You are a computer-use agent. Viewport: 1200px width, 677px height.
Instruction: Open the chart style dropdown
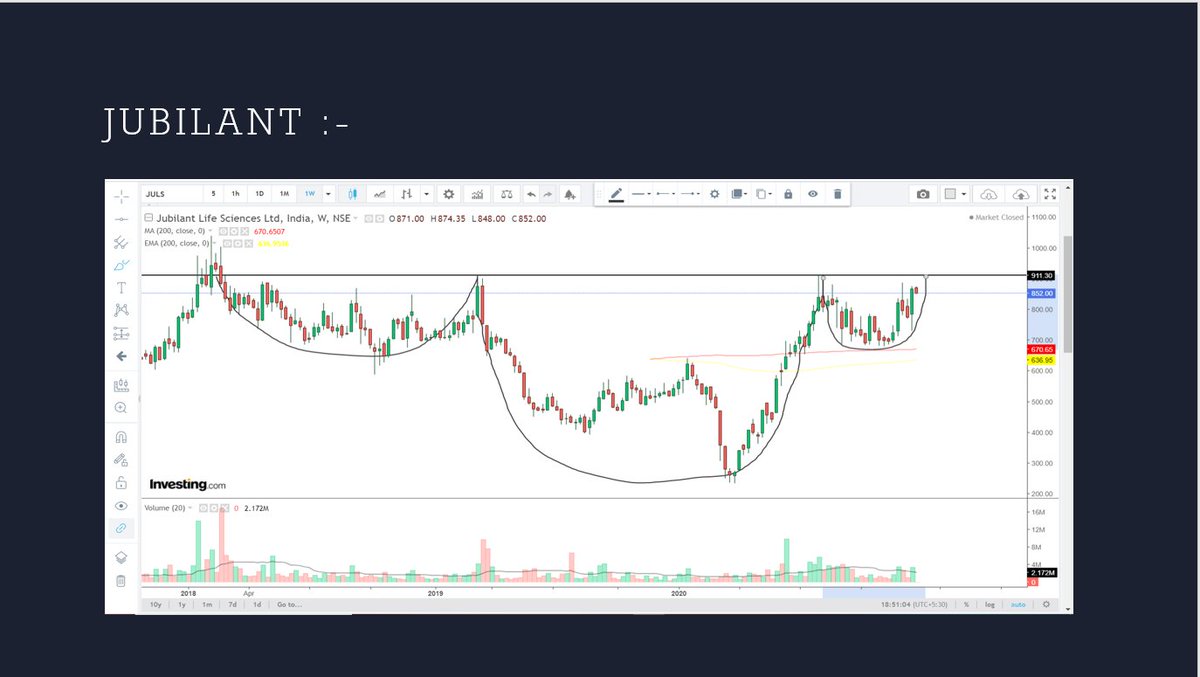[425, 193]
